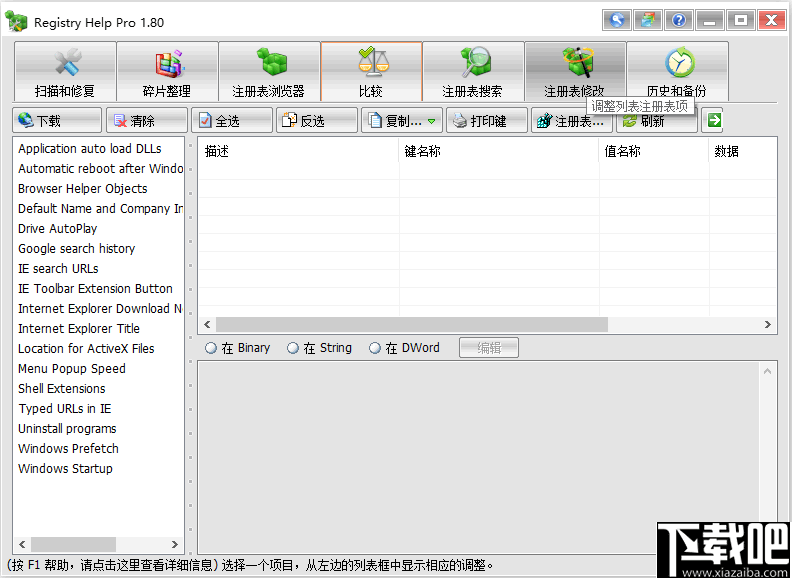This screenshot has height=578, width=792.
Task: Select Uninstall programs item
Action: tap(98, 428)
